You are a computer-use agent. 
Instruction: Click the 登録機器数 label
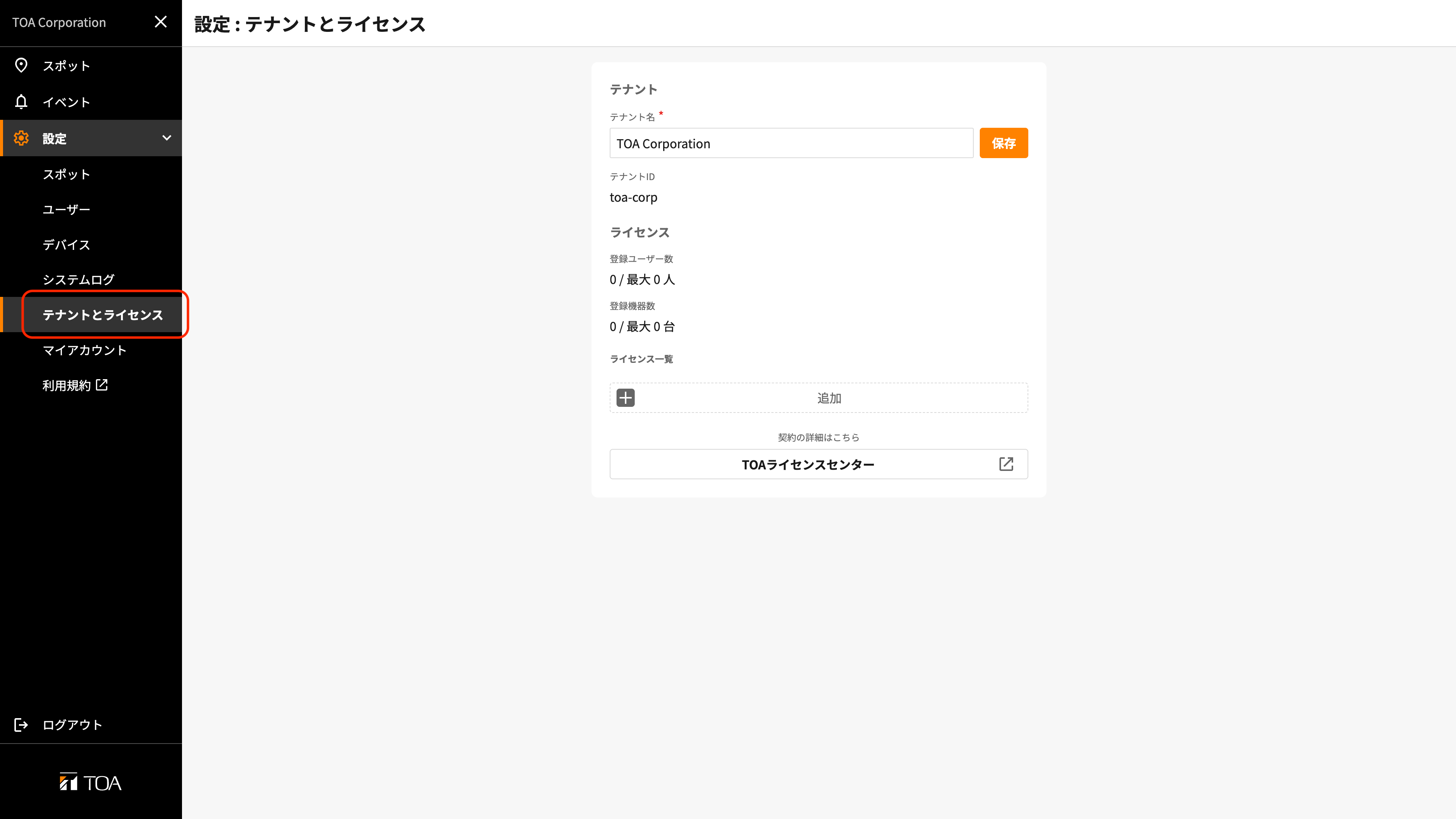[632, 306]
